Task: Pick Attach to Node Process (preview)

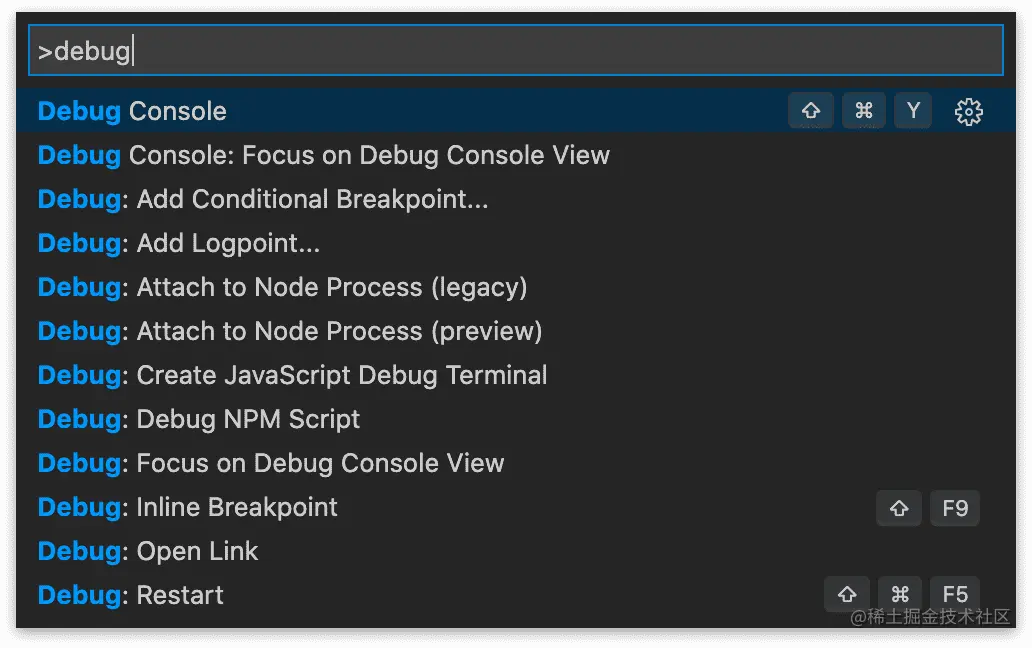Action: 290,331
